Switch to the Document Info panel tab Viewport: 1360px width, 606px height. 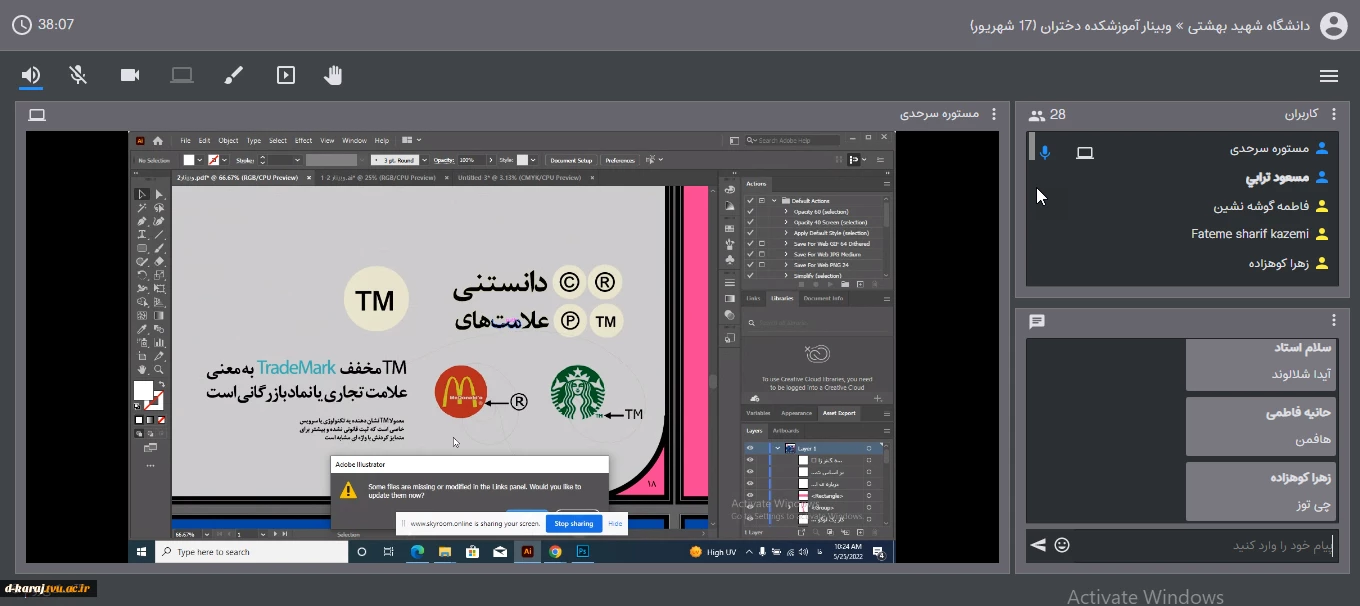[823, 298]
